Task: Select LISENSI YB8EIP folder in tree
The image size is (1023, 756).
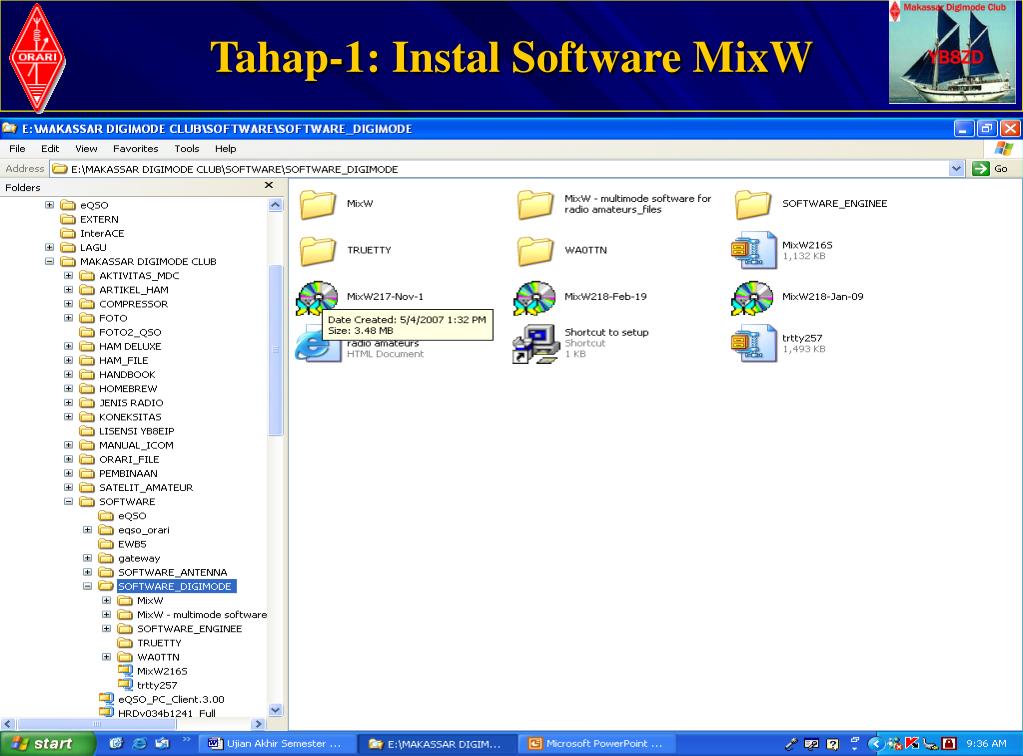Action: click(136, 431)
